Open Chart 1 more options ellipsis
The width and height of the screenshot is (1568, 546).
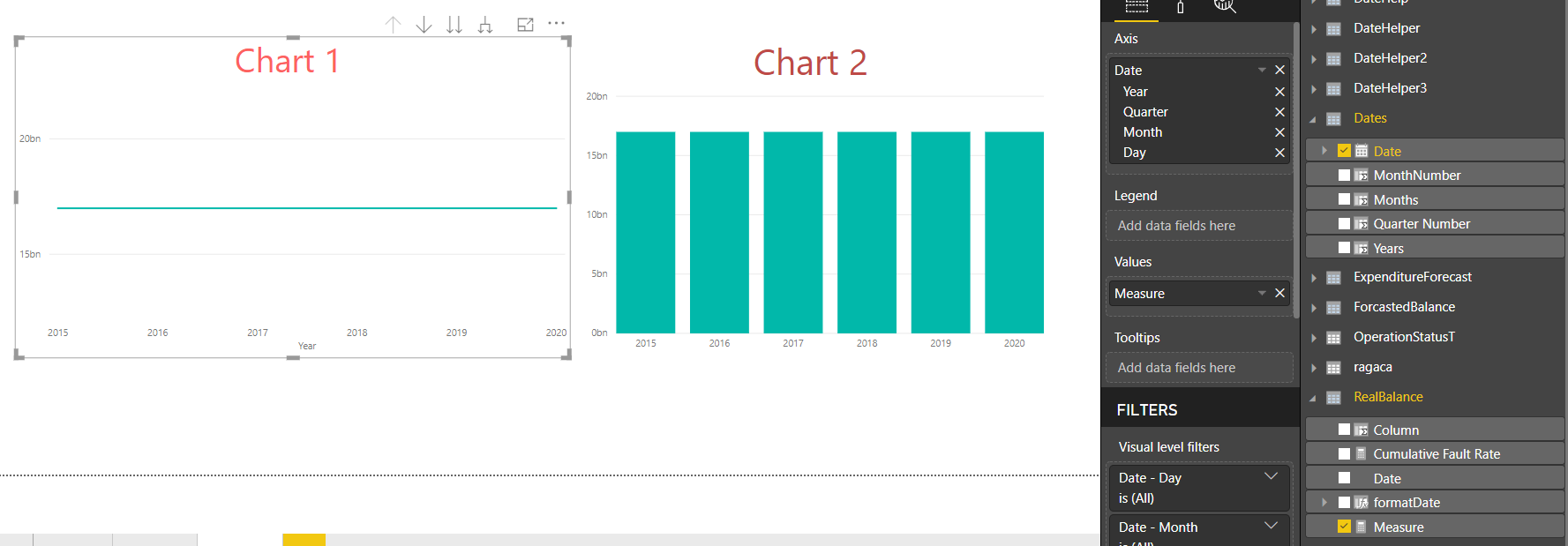556,24
